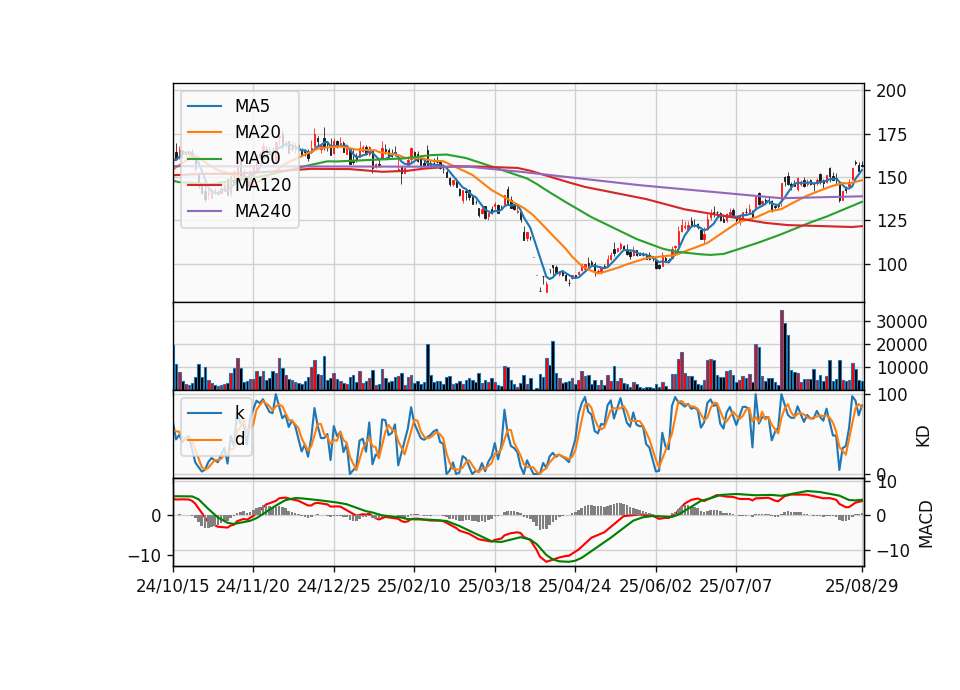The width and height of the screenshot is (960, 690).
Task: Click the 200 price axis value
Action: [x=891, y=91]
